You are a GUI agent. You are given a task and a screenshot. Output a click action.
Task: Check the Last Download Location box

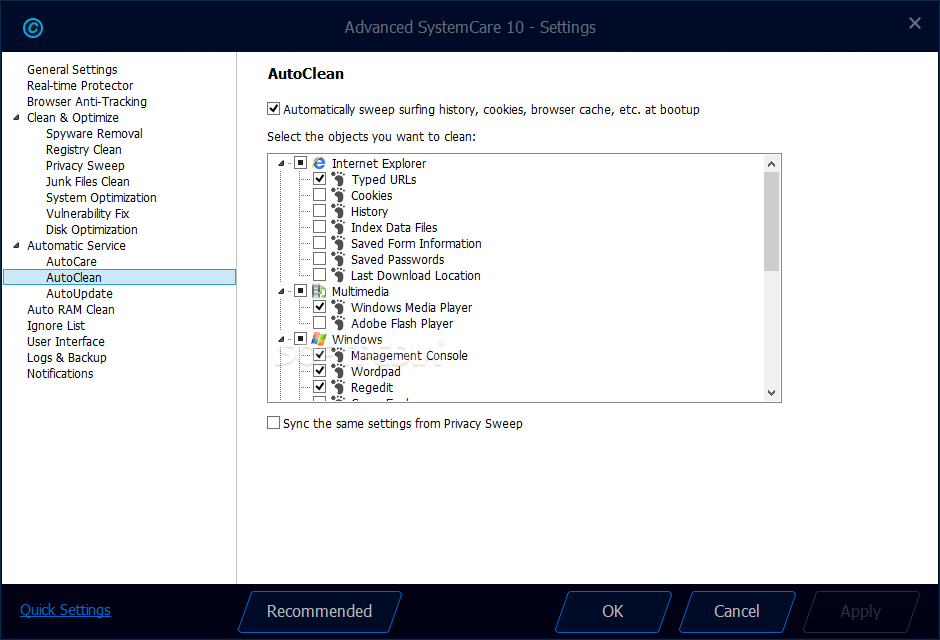[320, 274]
